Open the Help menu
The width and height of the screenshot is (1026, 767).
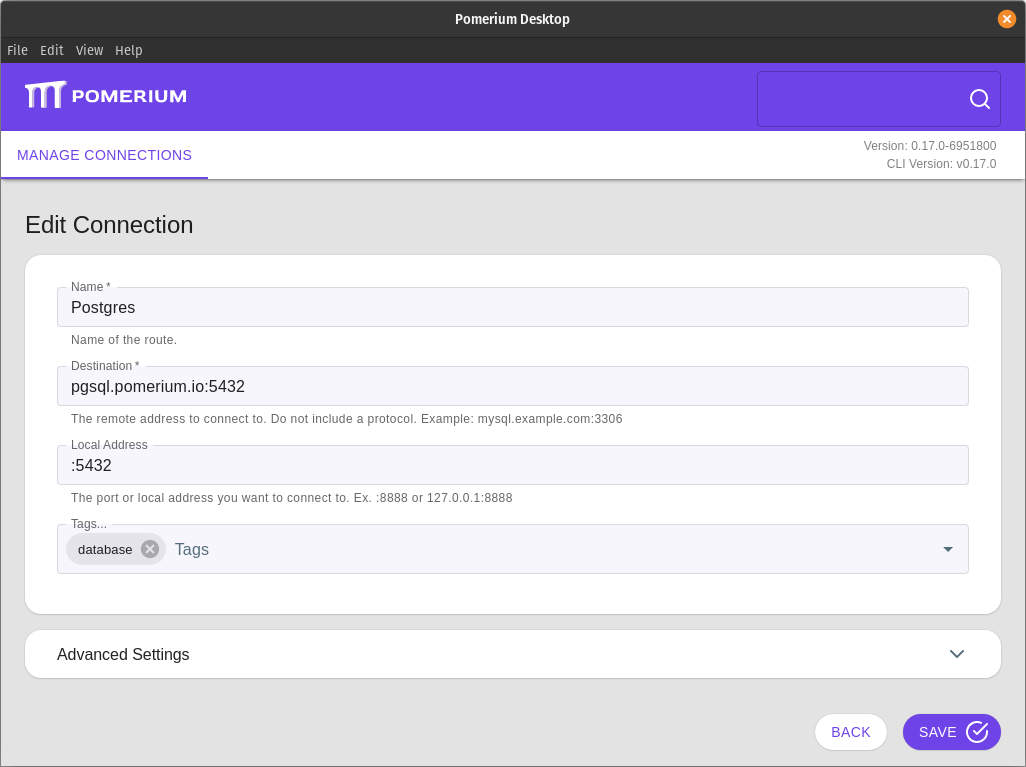pyautogui.click(x=128, y=50)
